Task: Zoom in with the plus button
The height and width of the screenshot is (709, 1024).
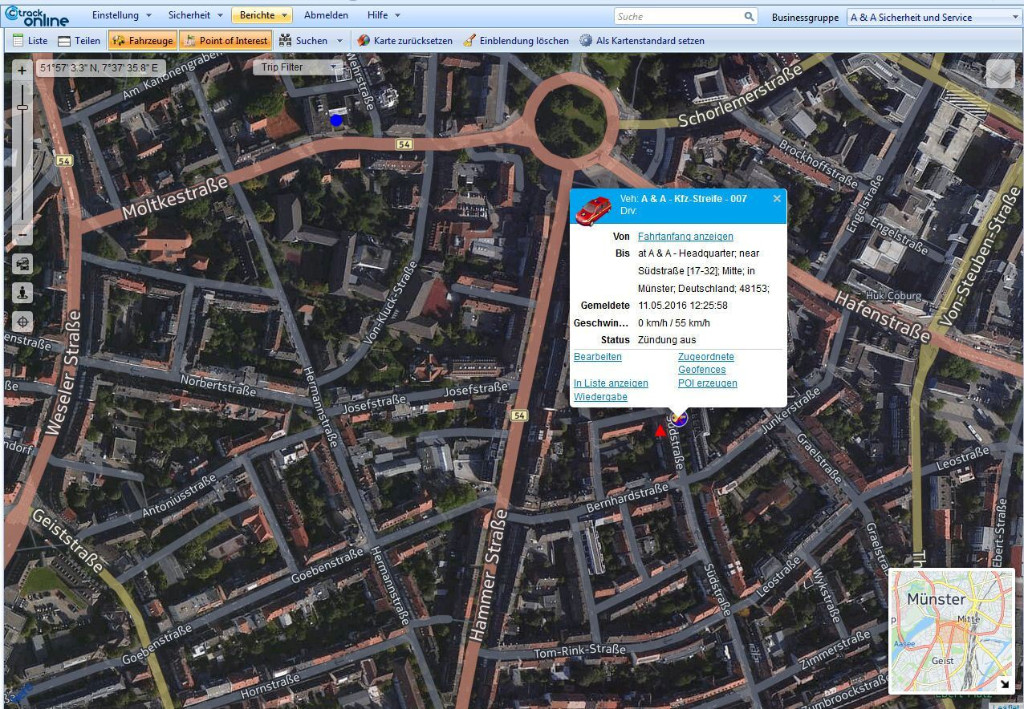Action: point(22,71)
